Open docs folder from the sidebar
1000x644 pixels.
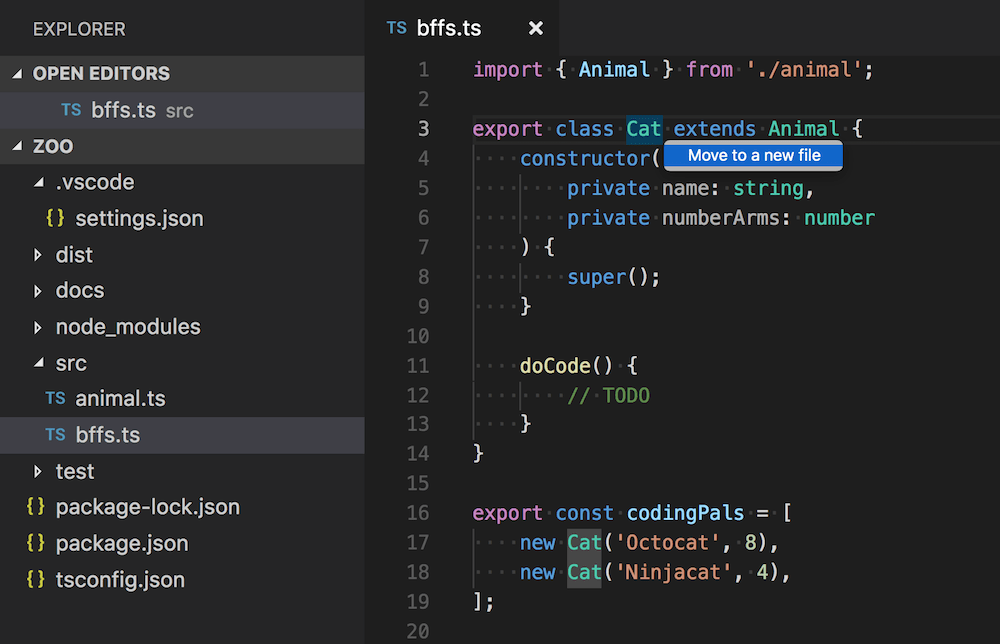(80, 290)
